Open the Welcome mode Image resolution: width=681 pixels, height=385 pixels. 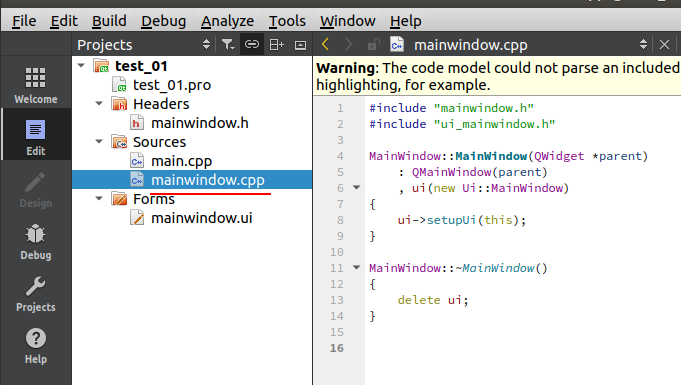pos(36,85)
